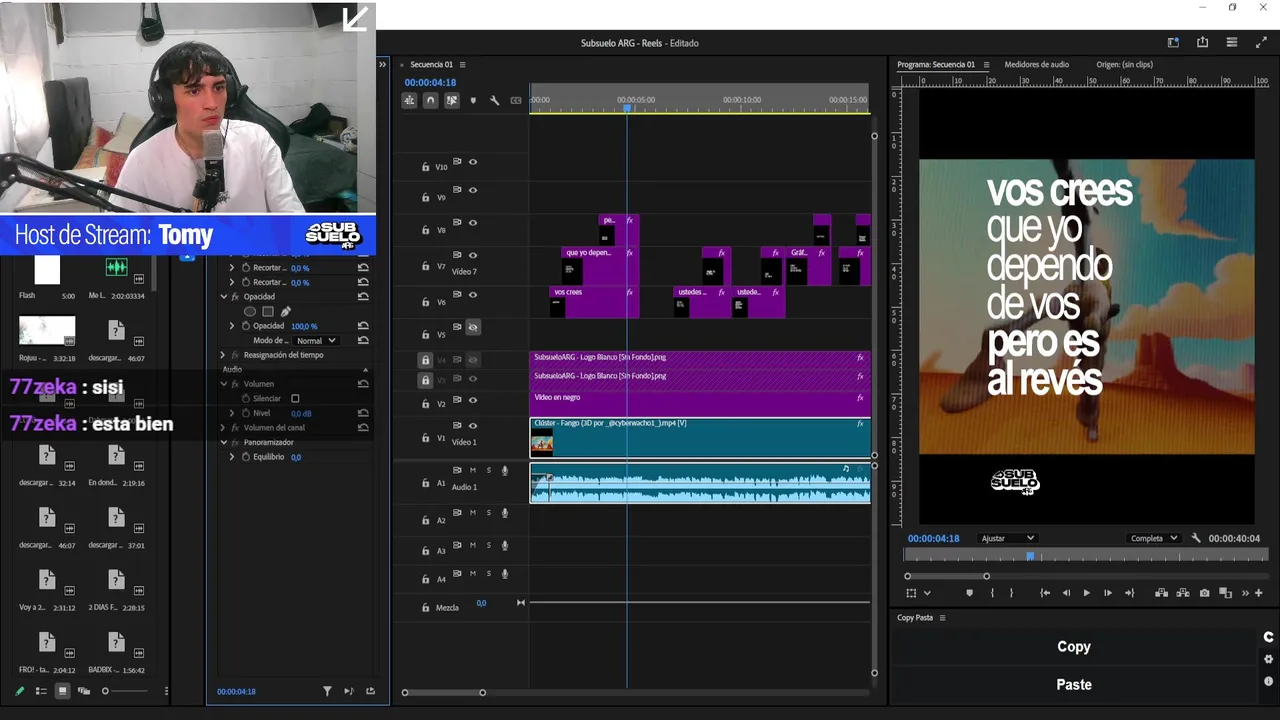
Task: Toggle insert and overwrite sequences as nests
Action: [409, 100]
